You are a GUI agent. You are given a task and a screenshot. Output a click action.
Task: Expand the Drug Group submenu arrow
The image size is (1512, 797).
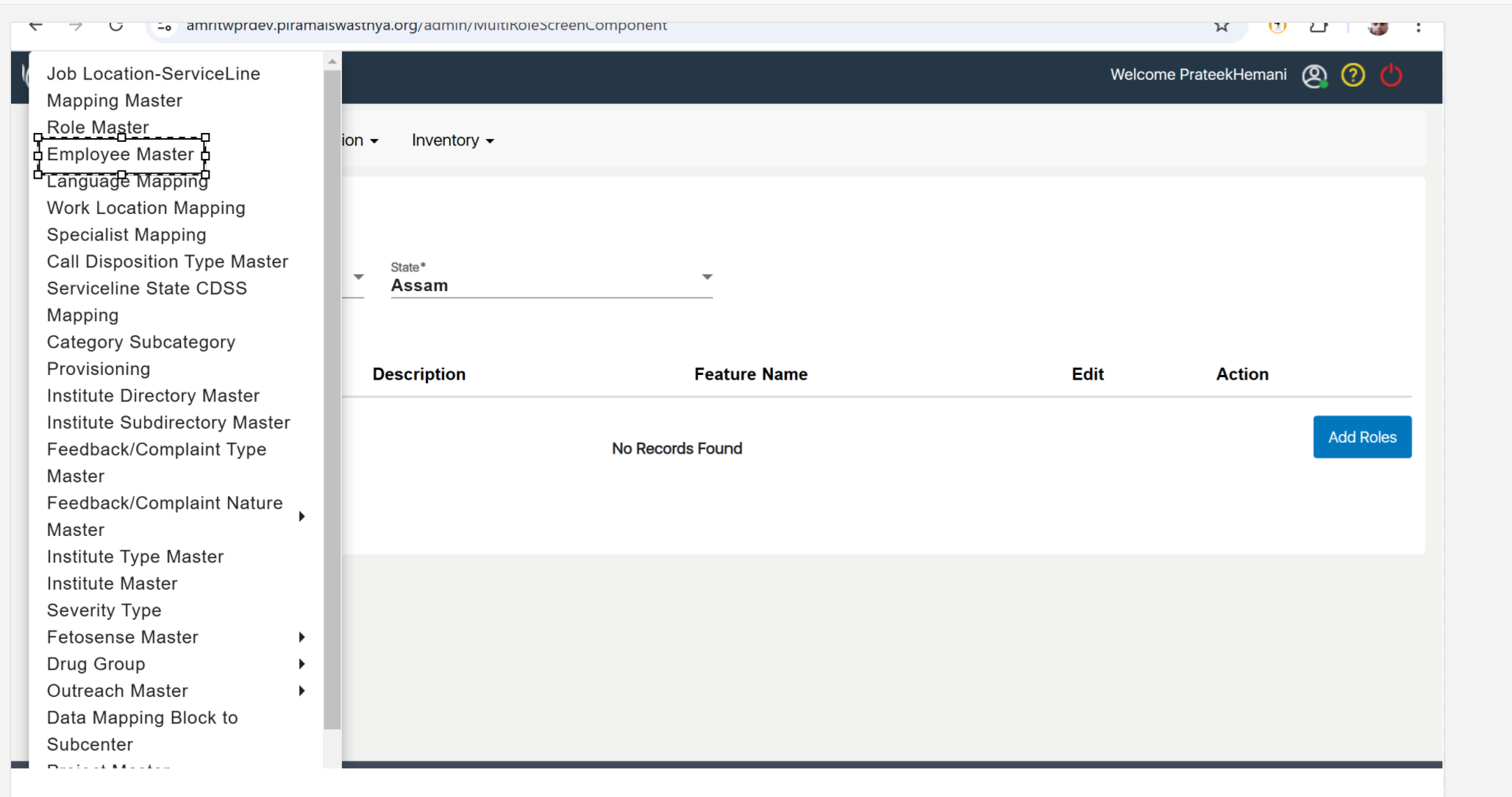[x=302, y=664]
